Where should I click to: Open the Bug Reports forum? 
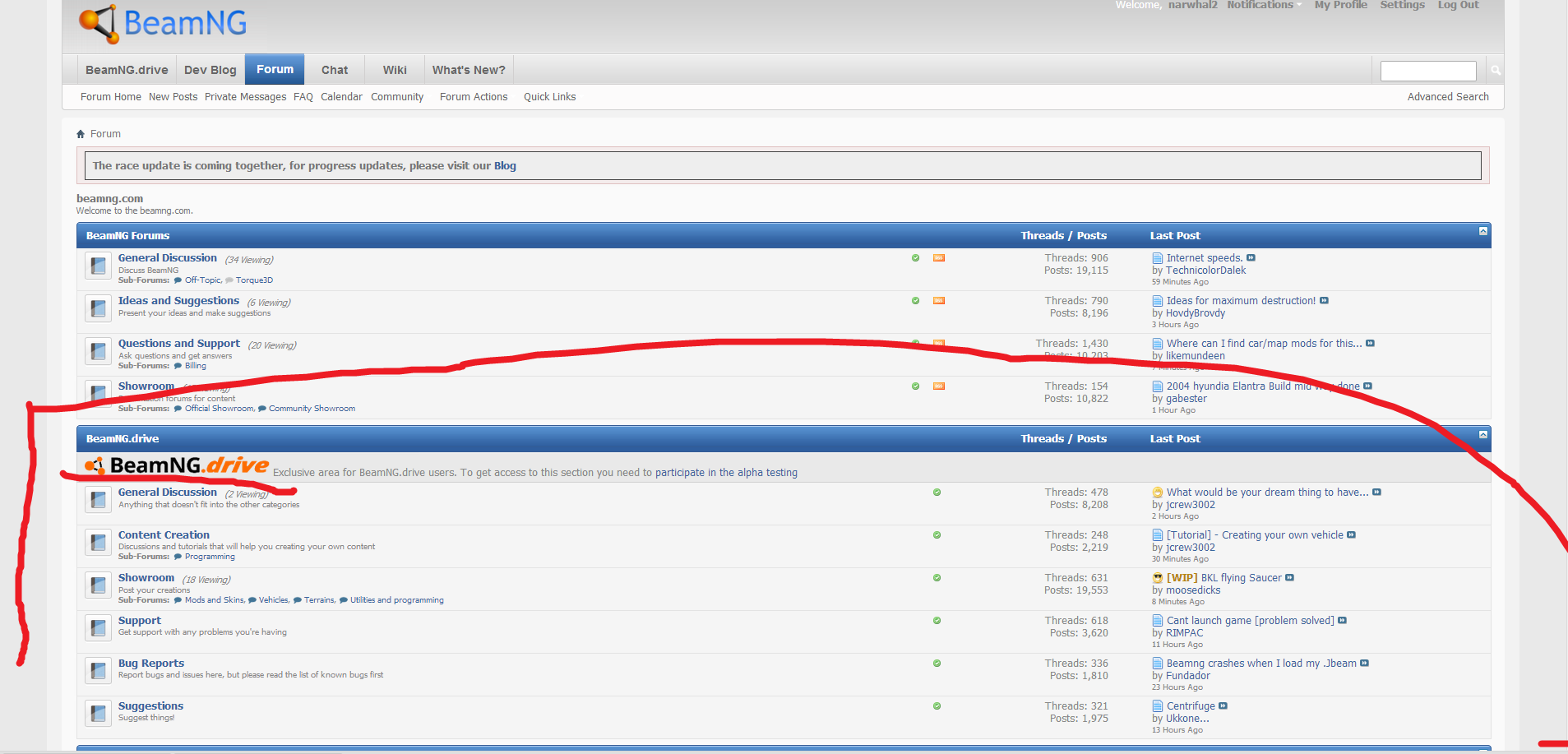(151, 664)
